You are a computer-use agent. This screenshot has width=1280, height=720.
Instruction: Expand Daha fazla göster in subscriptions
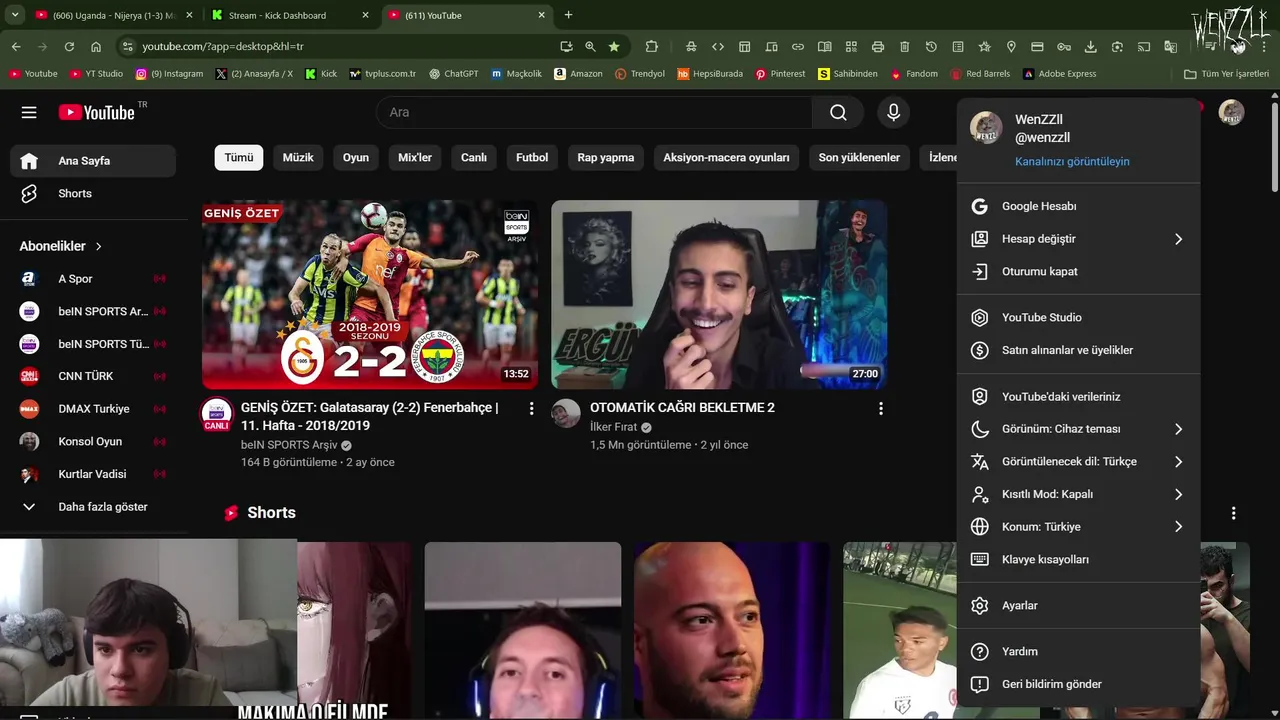click(x=93, y=506)
